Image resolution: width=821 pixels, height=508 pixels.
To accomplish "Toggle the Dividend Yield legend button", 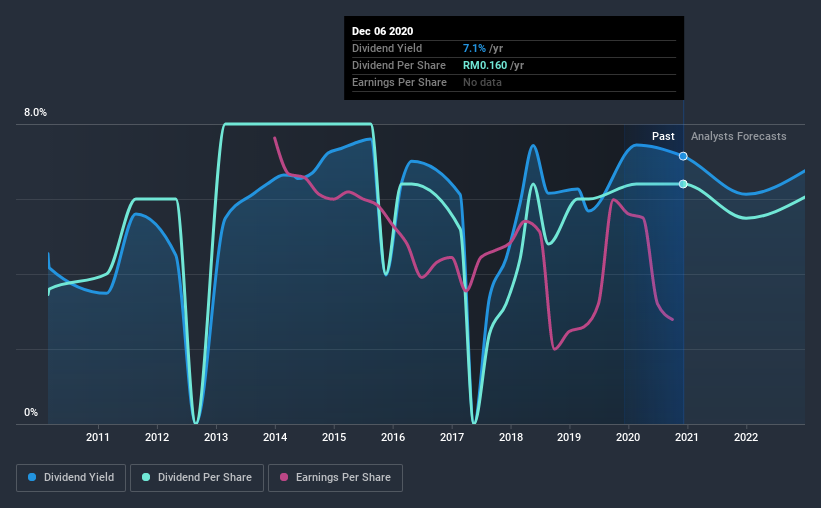I will coord(71,478).
